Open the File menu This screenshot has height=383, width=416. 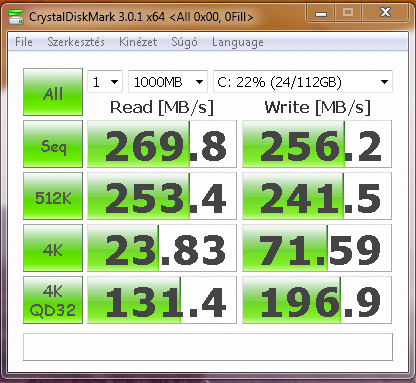(x=24, y=42)
